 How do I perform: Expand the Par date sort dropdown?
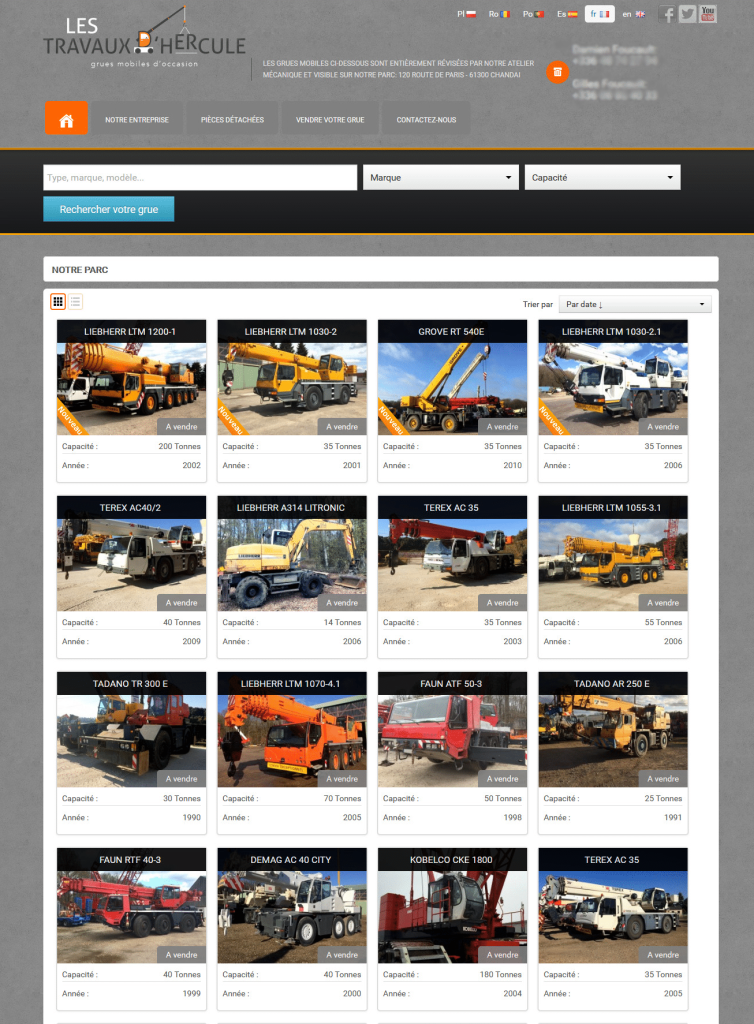coord(634,304)
